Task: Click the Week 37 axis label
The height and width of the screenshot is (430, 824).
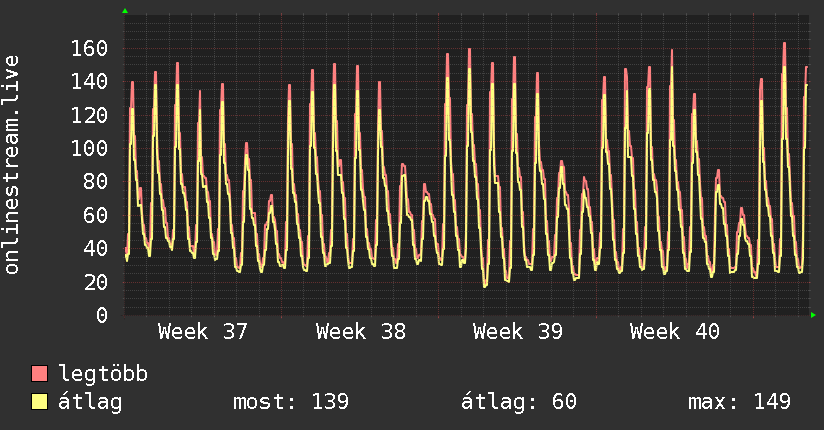Action: [x=203, y=332]
